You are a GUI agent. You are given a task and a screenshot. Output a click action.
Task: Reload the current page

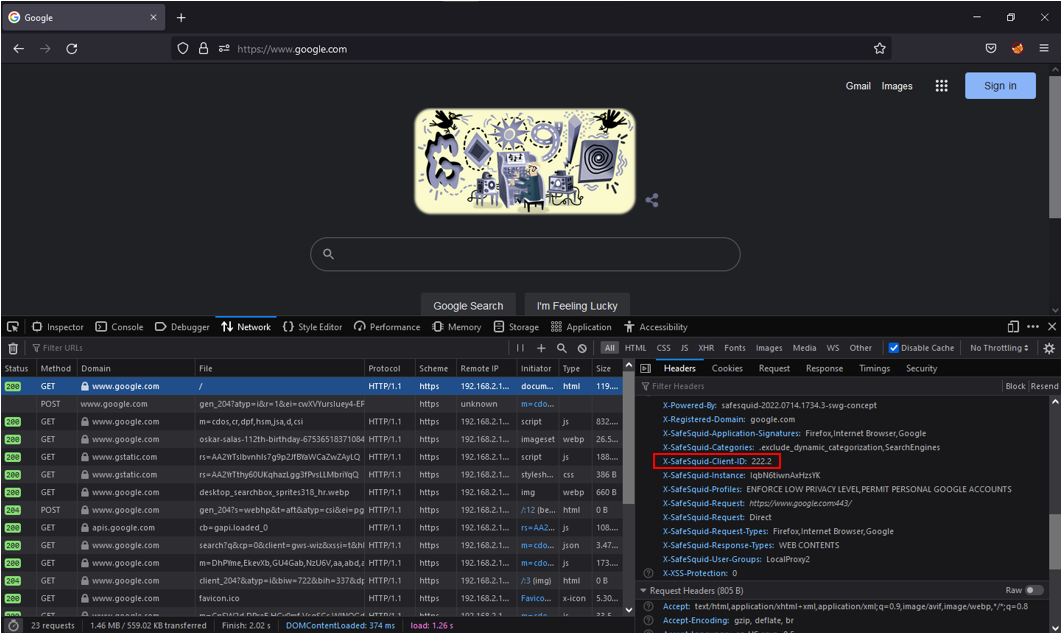click(72, 49)
